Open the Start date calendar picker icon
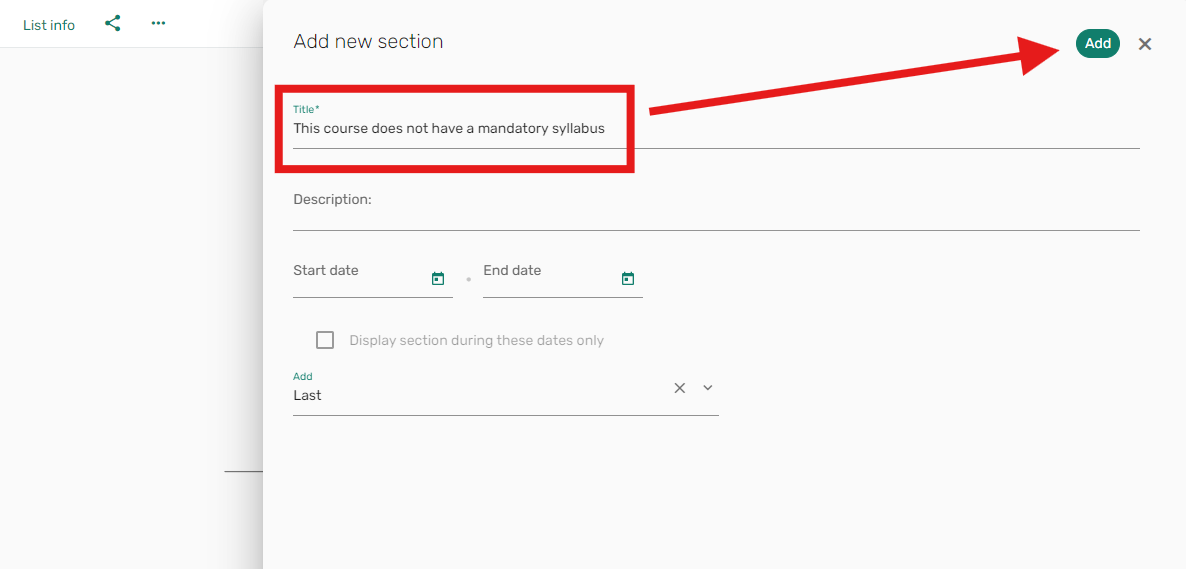 [x=437, y=278]
